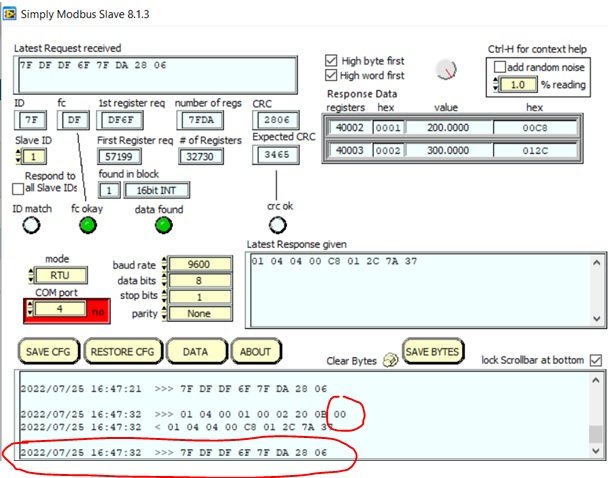This screenshot has width=608, height=478.
Task: Click down arrow of byte log scrollbar
Action: 596,451
